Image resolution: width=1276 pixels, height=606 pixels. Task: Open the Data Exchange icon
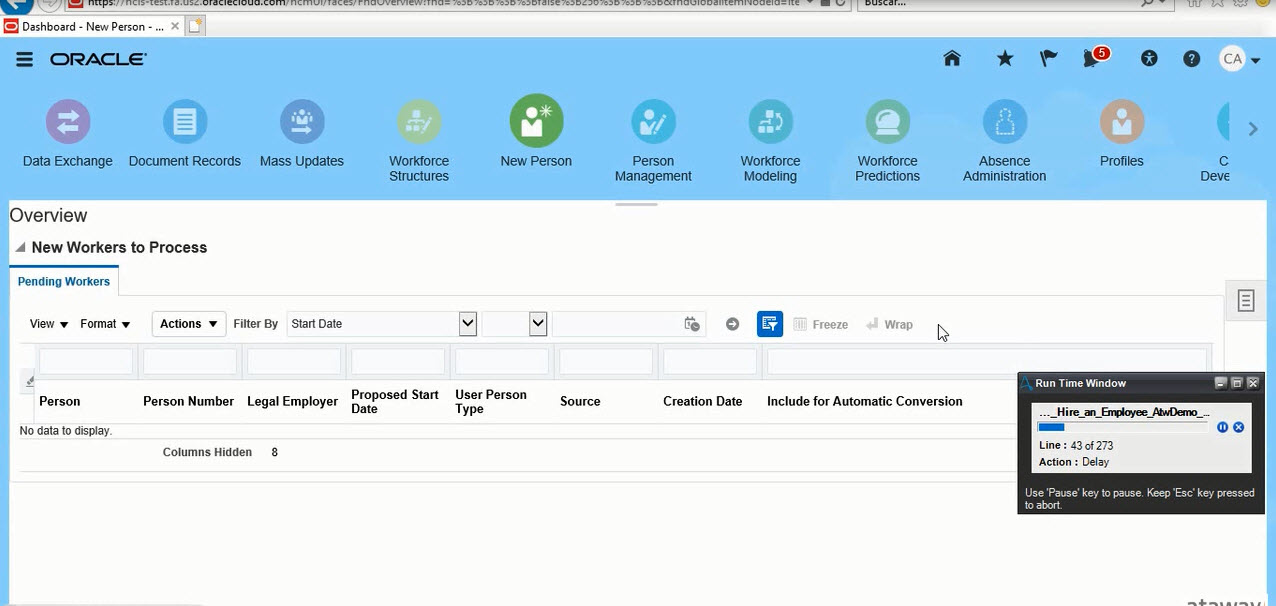[x=68, y=122]
